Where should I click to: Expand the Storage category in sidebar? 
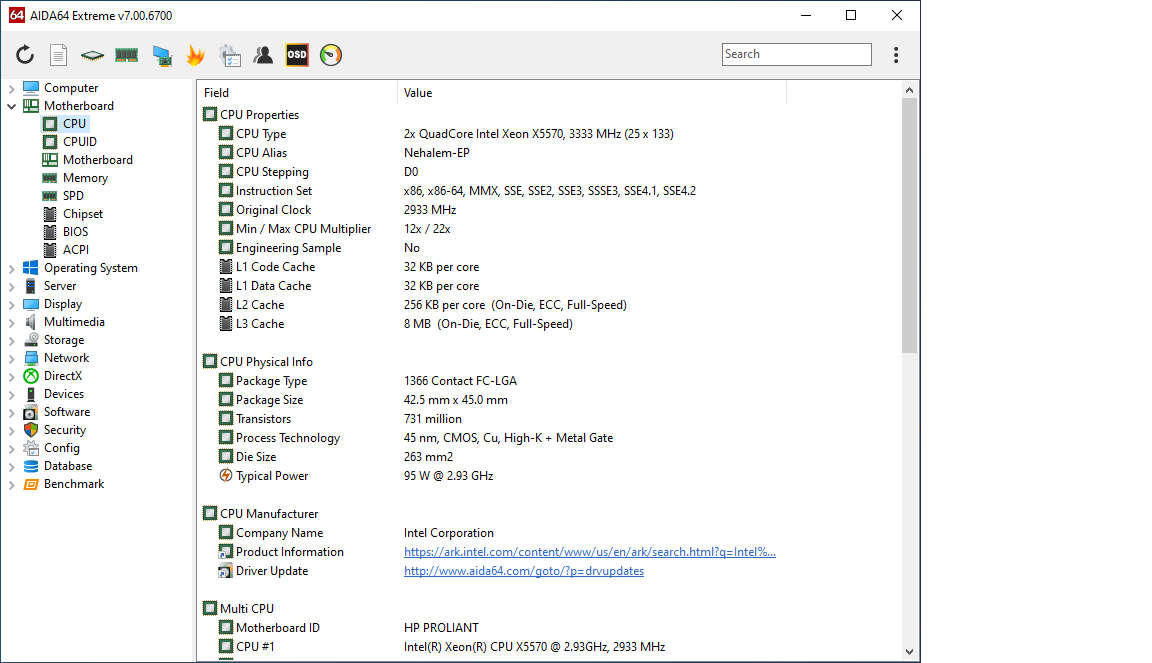[x=12, y=339]
